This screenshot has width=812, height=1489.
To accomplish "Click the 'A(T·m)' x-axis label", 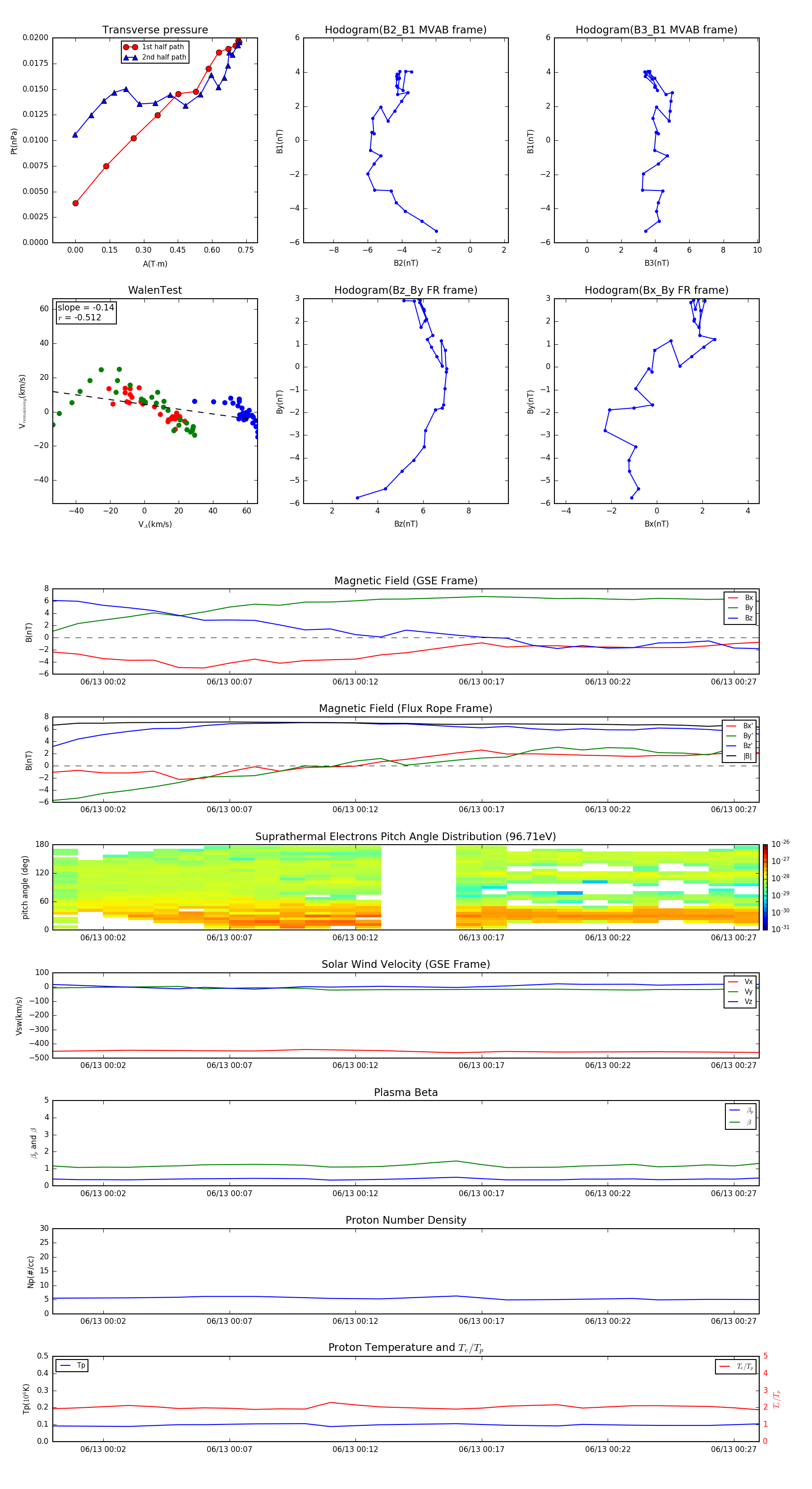I will click(155, 264).
